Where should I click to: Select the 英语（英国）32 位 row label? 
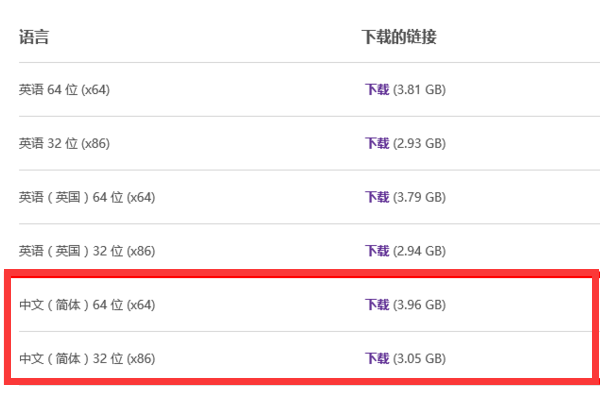[x=87, y=251]
